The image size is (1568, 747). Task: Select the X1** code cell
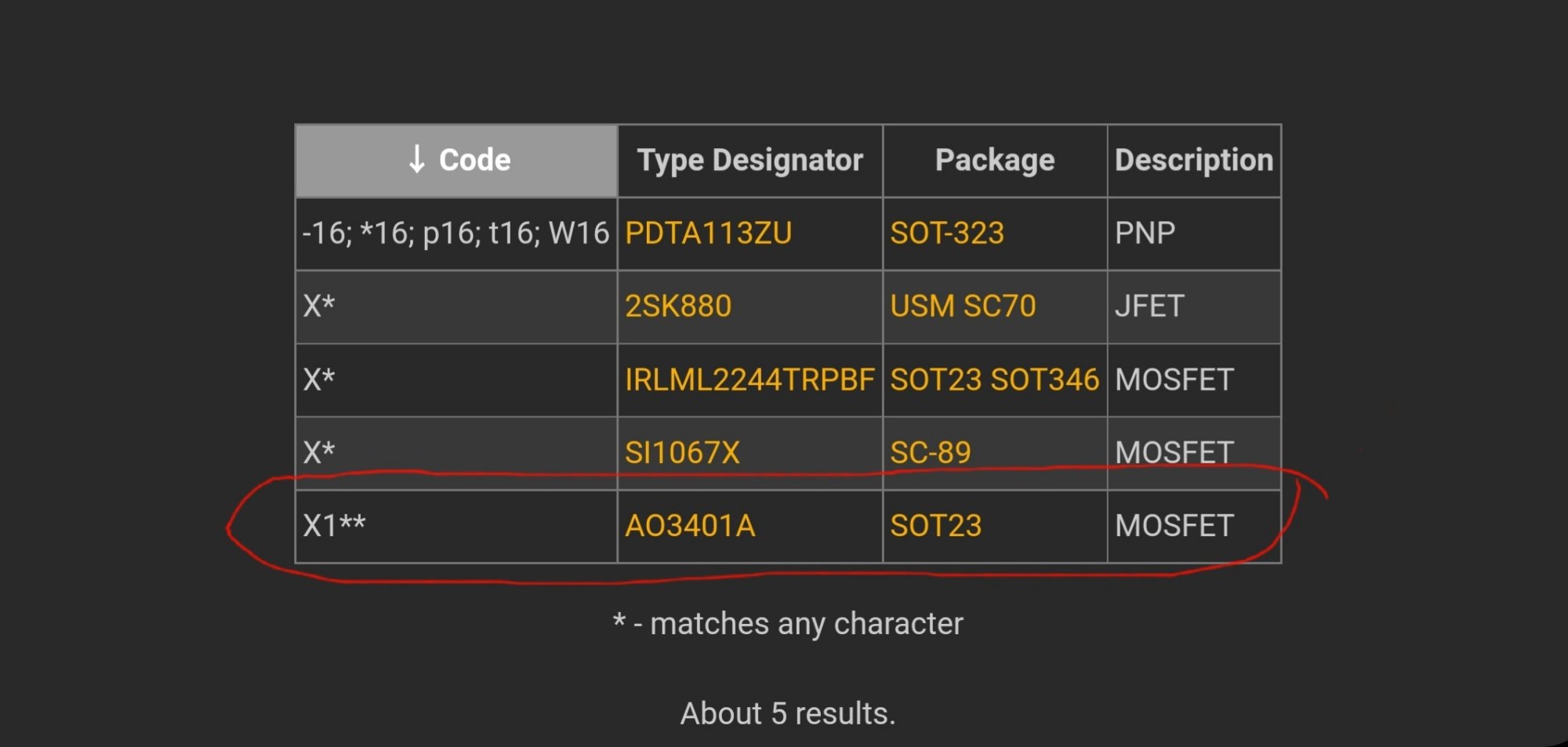click(456, 526)
